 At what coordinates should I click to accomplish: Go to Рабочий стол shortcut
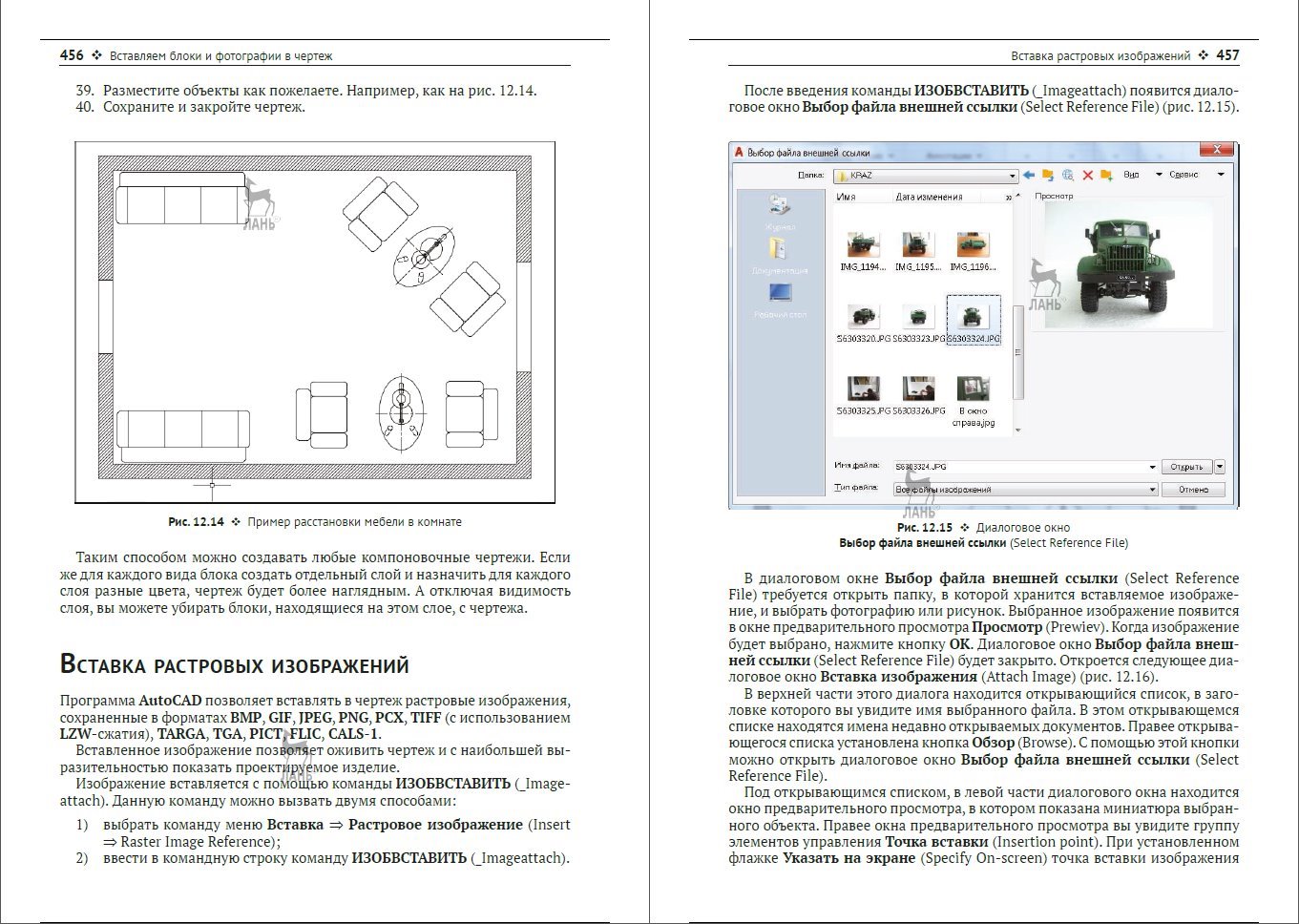(780, 299)
